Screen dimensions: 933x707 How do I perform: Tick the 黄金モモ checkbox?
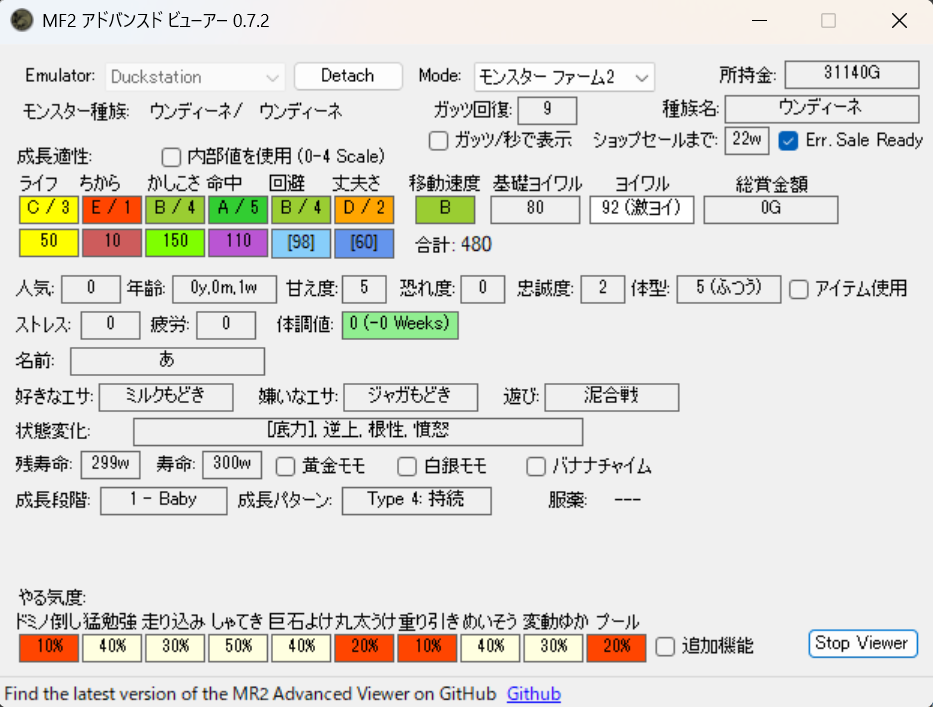pyautogui.click(x=285, y=466)
